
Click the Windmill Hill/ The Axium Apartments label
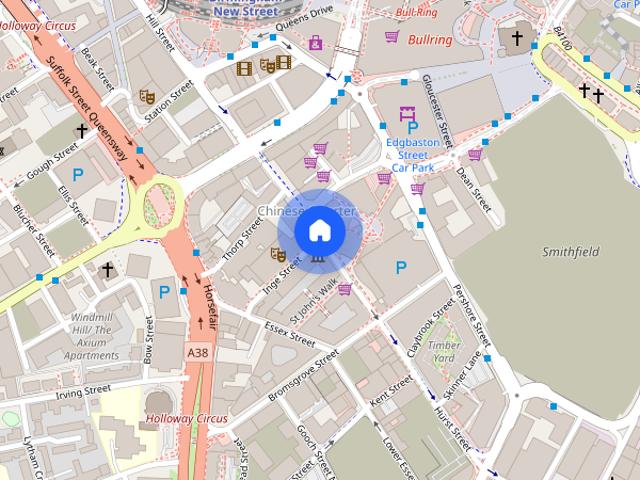click(92, 336)
